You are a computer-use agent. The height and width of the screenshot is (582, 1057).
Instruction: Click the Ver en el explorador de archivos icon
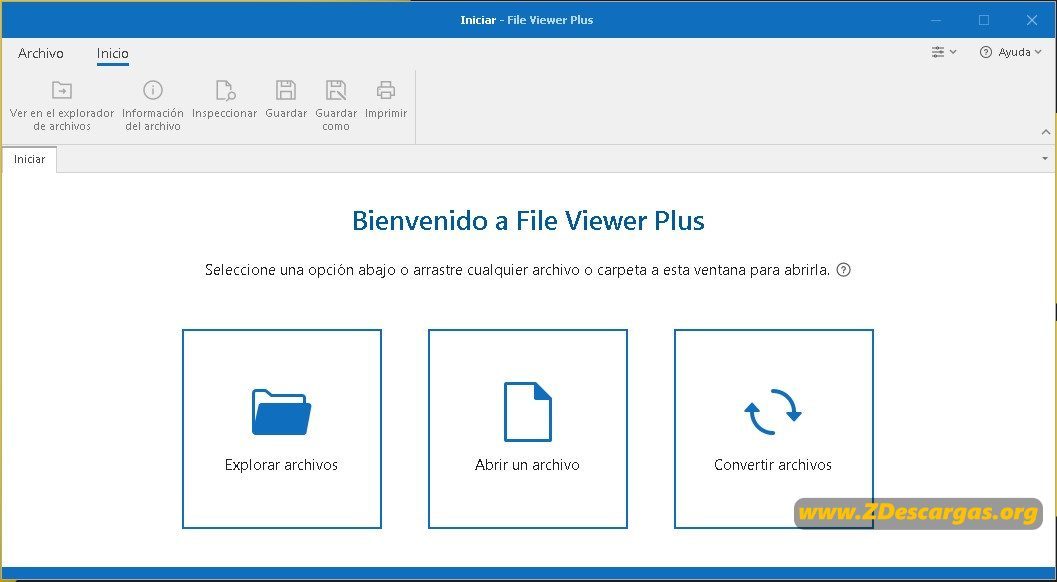(61, 90)
